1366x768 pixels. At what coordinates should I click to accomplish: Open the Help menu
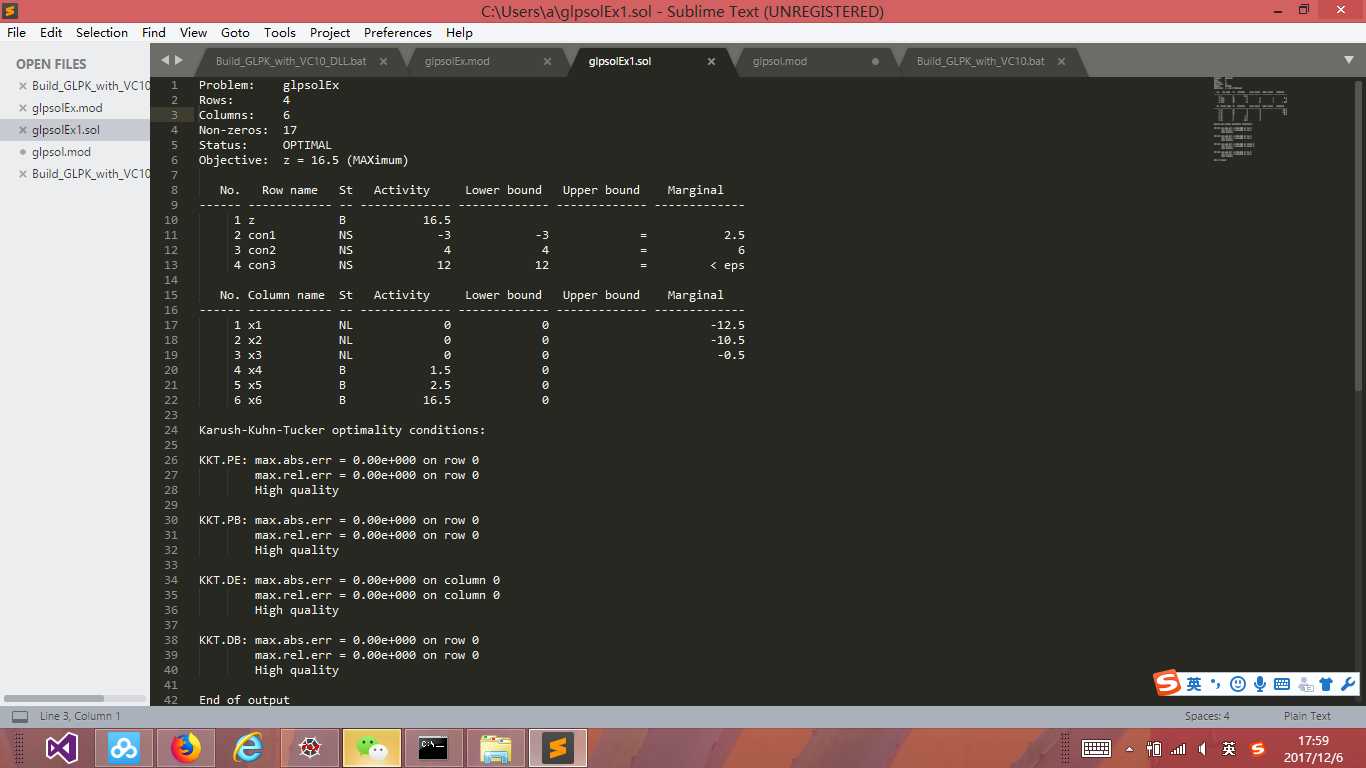pyautogui.click(x=459, y=33)
